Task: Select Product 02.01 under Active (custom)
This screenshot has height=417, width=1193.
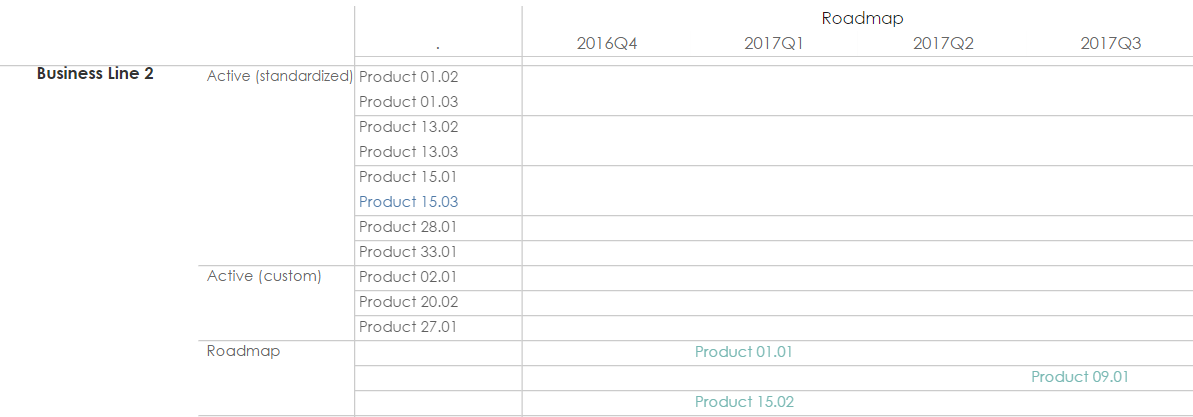Action: (408, 277)
